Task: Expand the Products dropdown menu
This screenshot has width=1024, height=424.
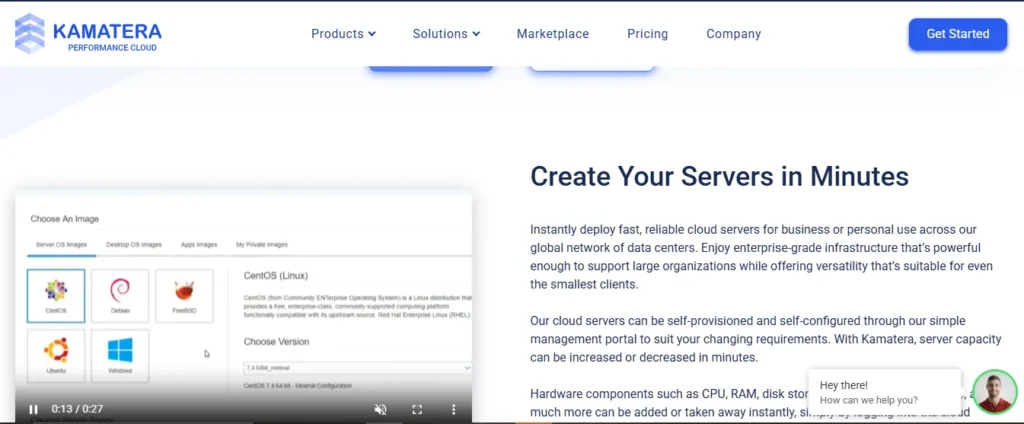Action: [x=343, y=34]
